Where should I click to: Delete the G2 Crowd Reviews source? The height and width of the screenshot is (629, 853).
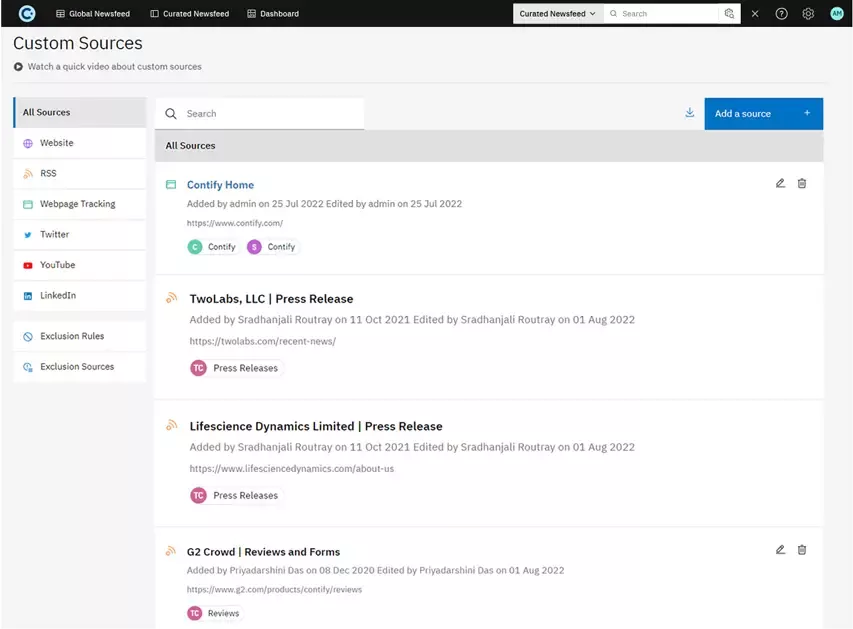(802, 550)
